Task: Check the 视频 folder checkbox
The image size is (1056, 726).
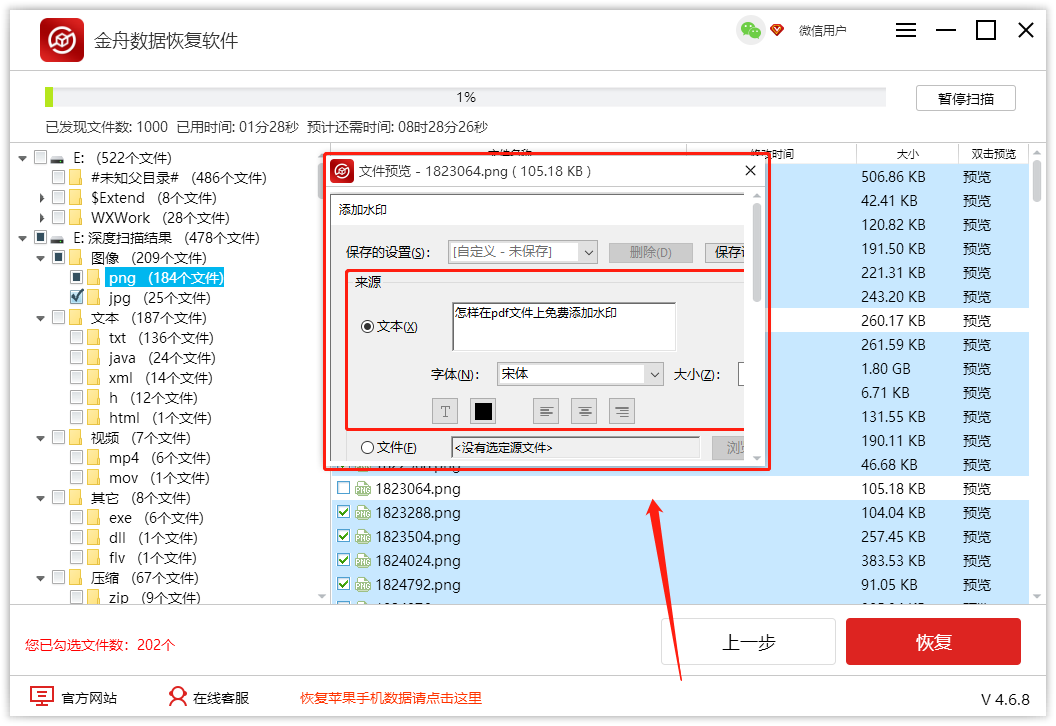Action: (59, 437)
